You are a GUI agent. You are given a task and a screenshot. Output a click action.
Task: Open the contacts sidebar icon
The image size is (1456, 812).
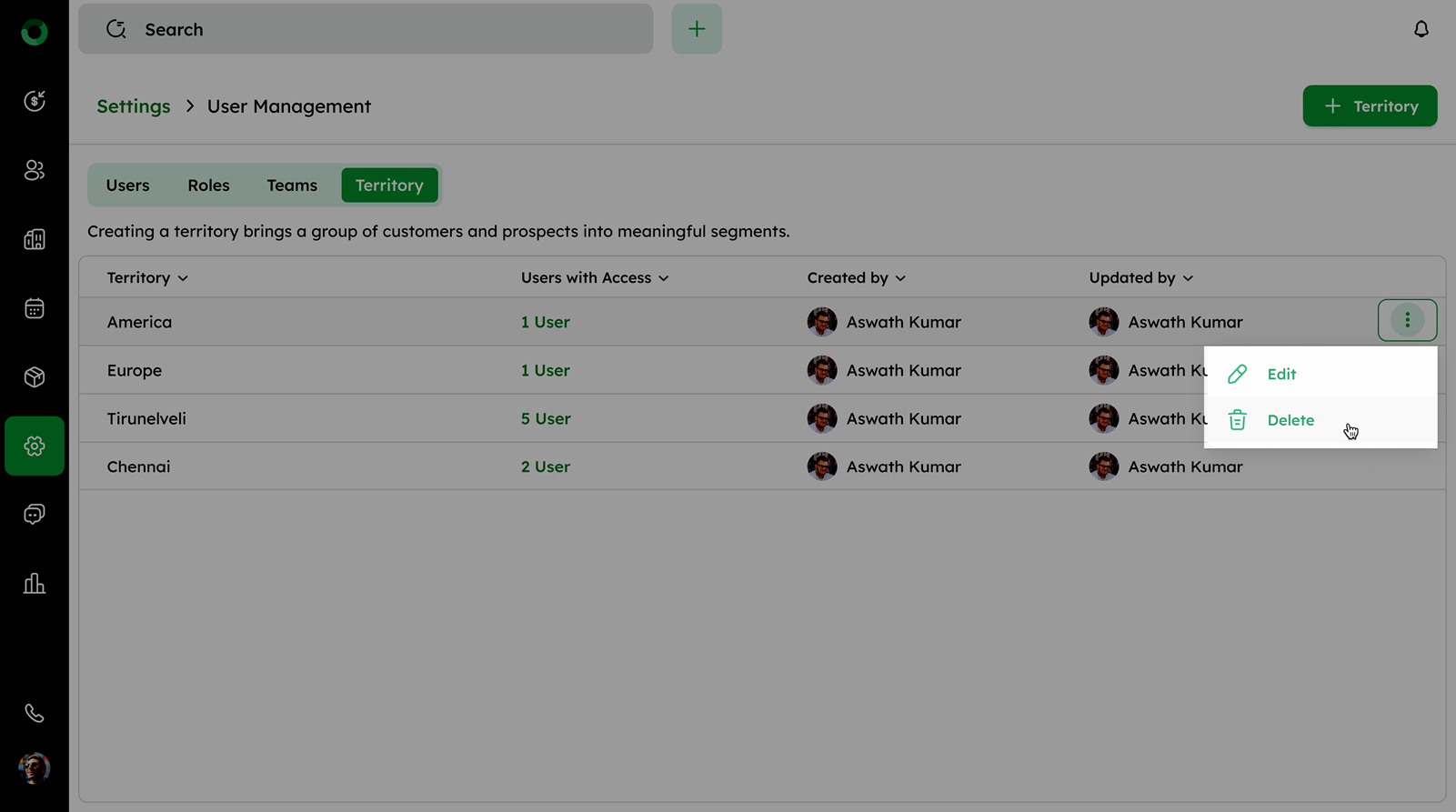click(x=35, y=170)
